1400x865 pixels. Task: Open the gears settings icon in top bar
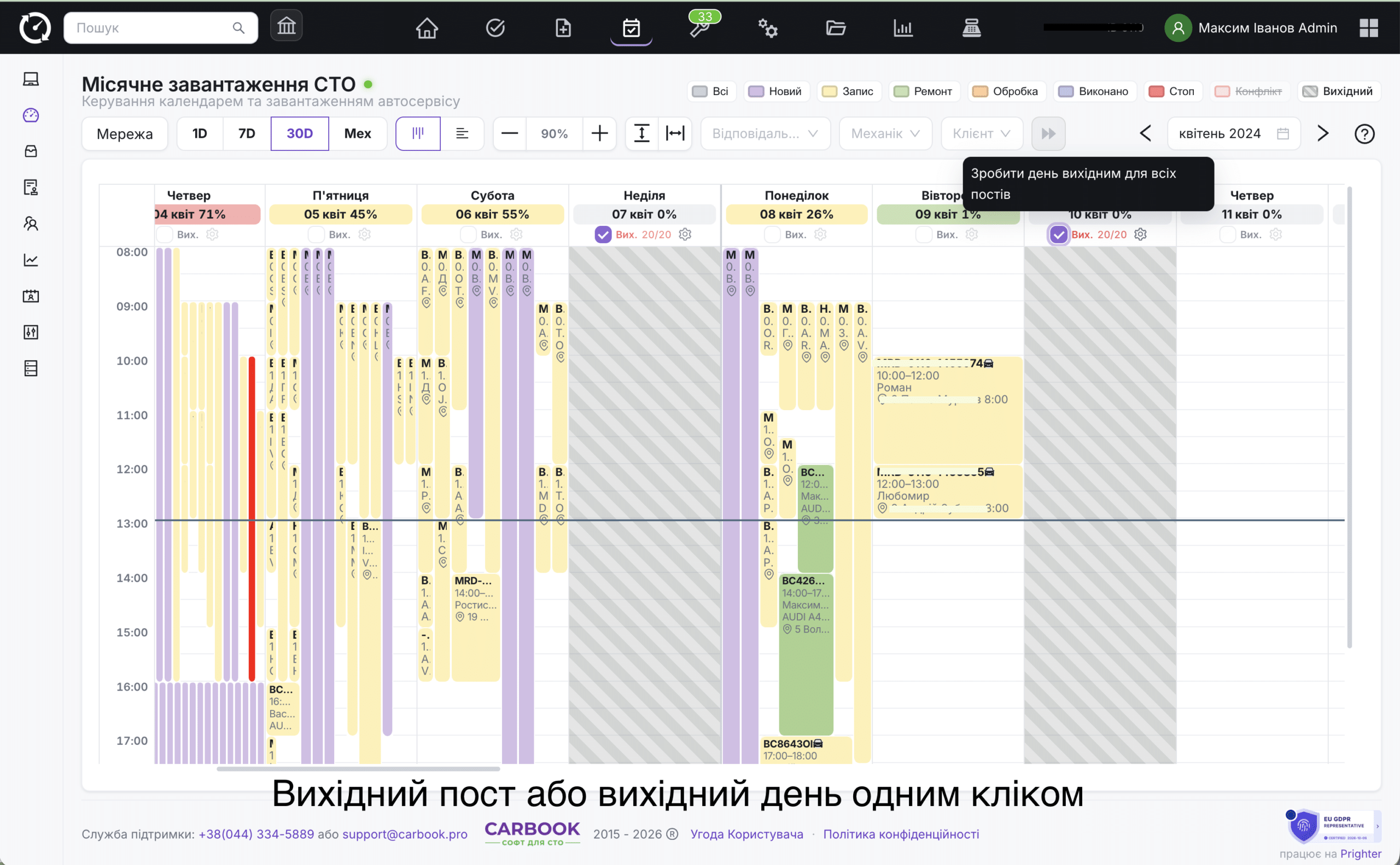767,27
